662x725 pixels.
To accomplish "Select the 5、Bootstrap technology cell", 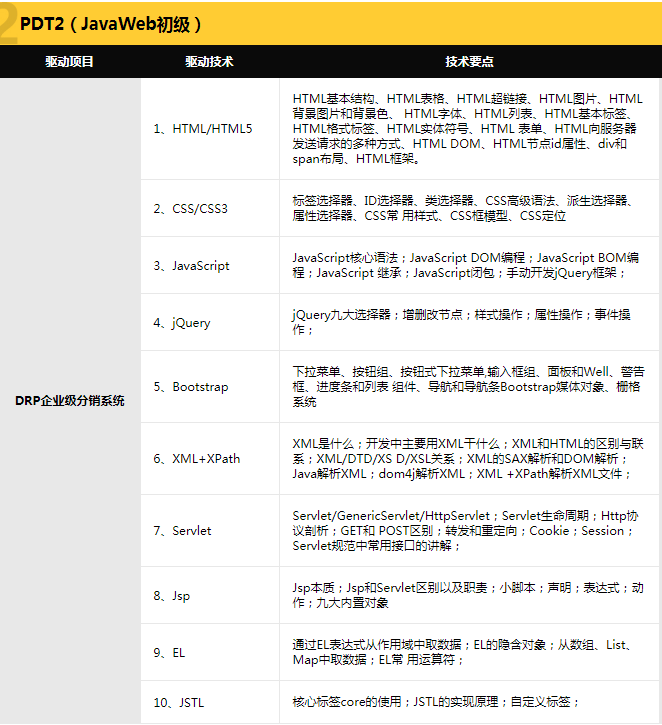I will click(191, 387).
